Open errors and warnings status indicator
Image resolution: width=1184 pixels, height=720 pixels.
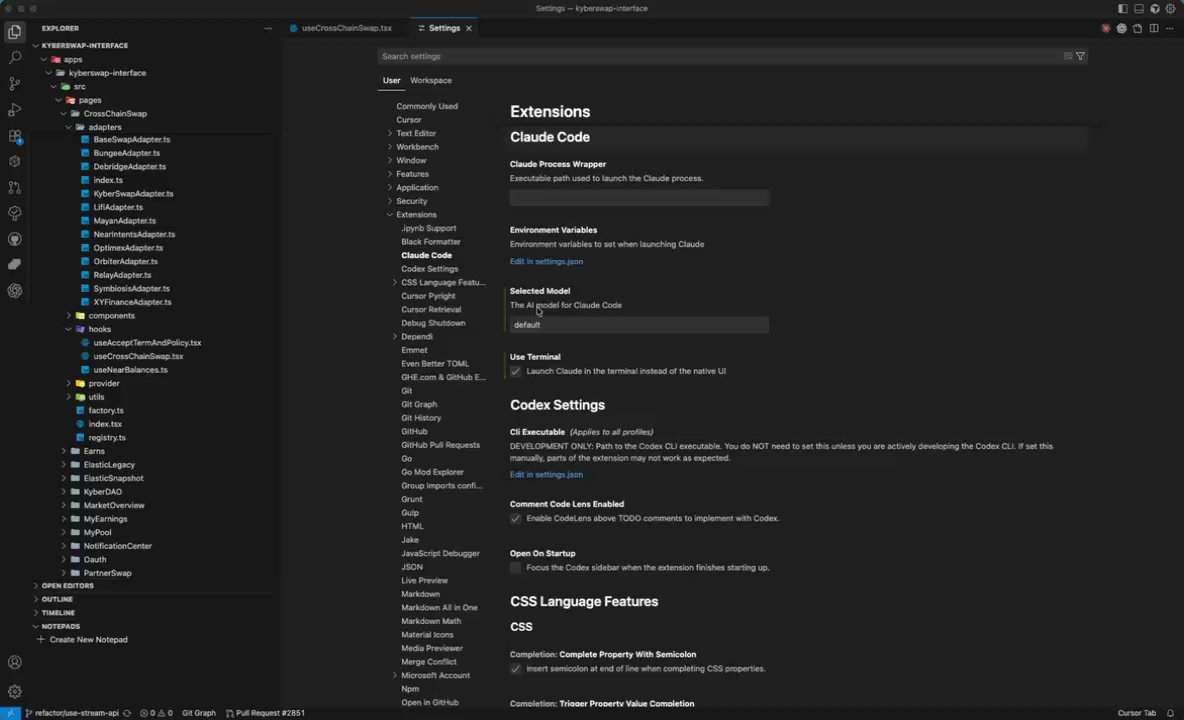pyautogui.click(x=156, y=713)
